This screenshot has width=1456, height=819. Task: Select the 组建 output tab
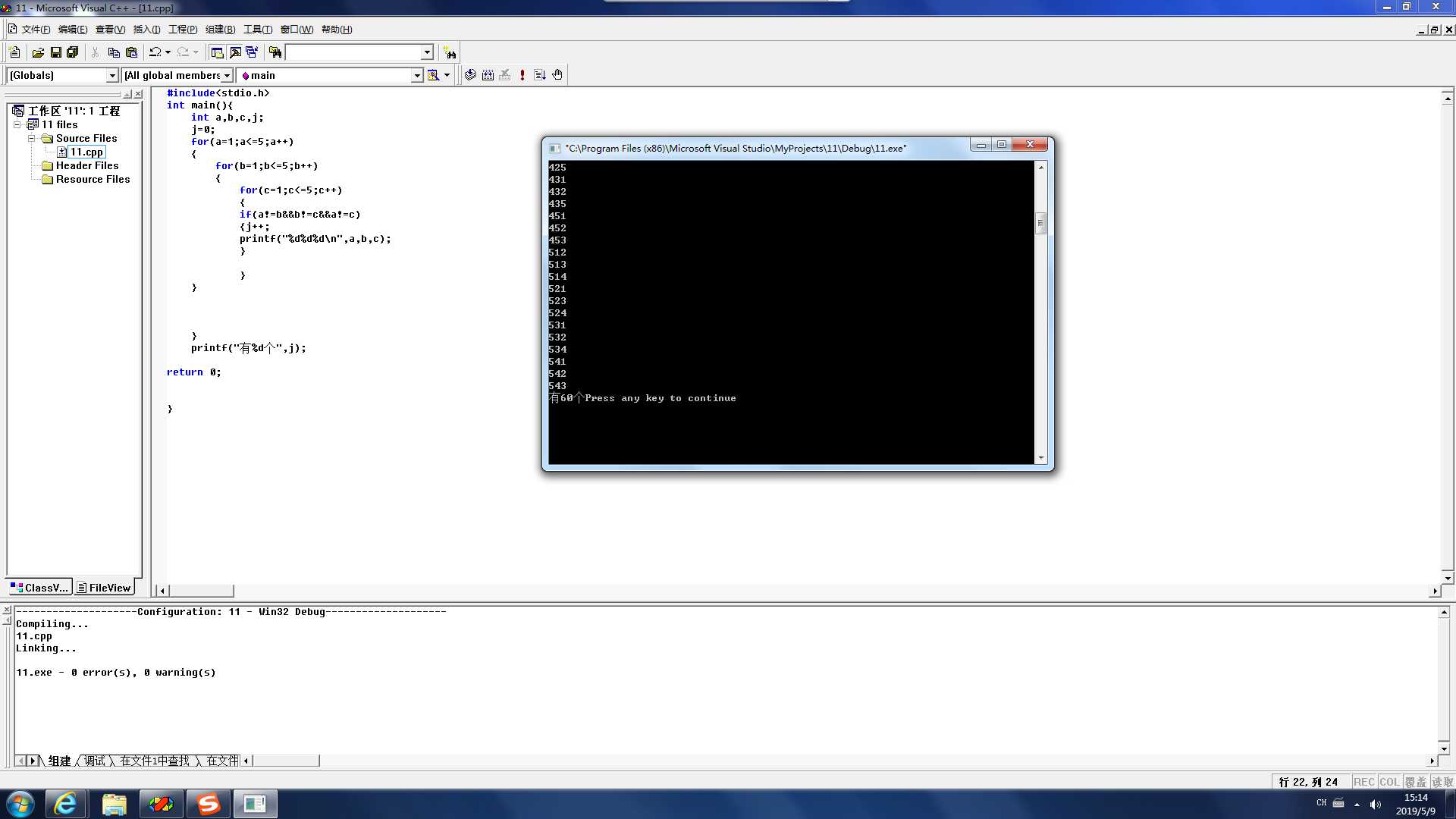[59, 761]
